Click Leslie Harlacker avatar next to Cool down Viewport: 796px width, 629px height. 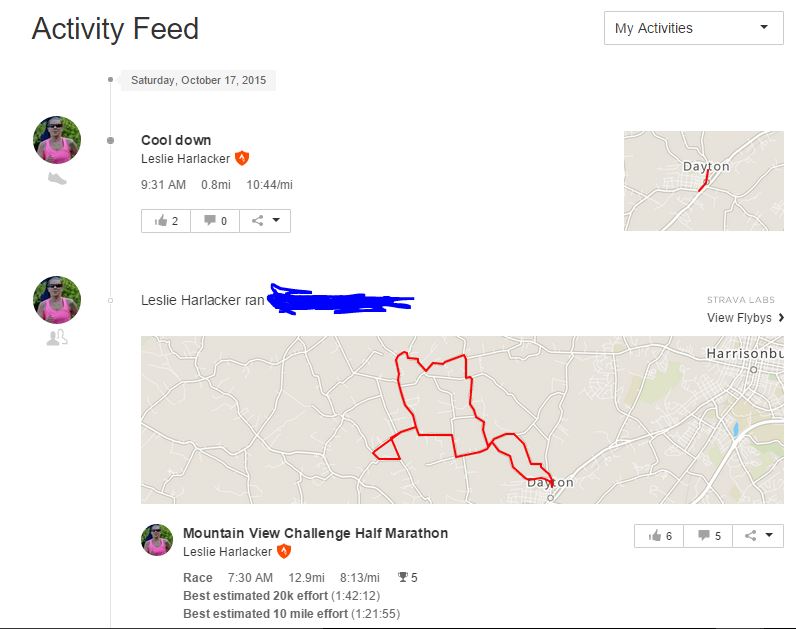click(x=57, y=139)
